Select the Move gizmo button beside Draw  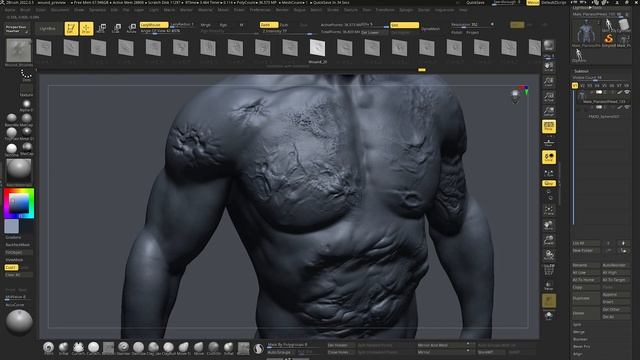(101, 29)
